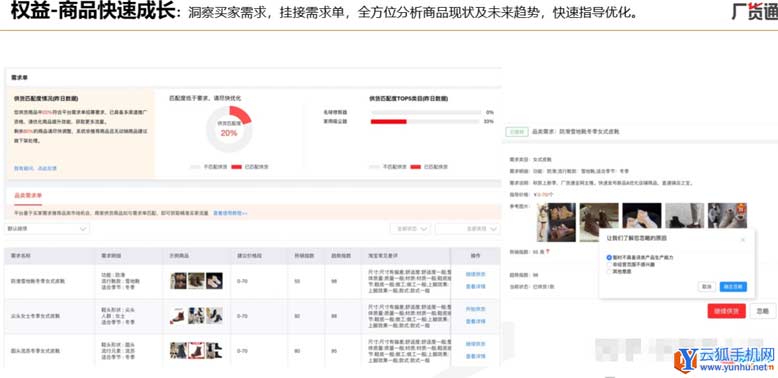Open the fourth reference image in detail panel
Screen dimensions: 778x378
click(x=684, y=216)
